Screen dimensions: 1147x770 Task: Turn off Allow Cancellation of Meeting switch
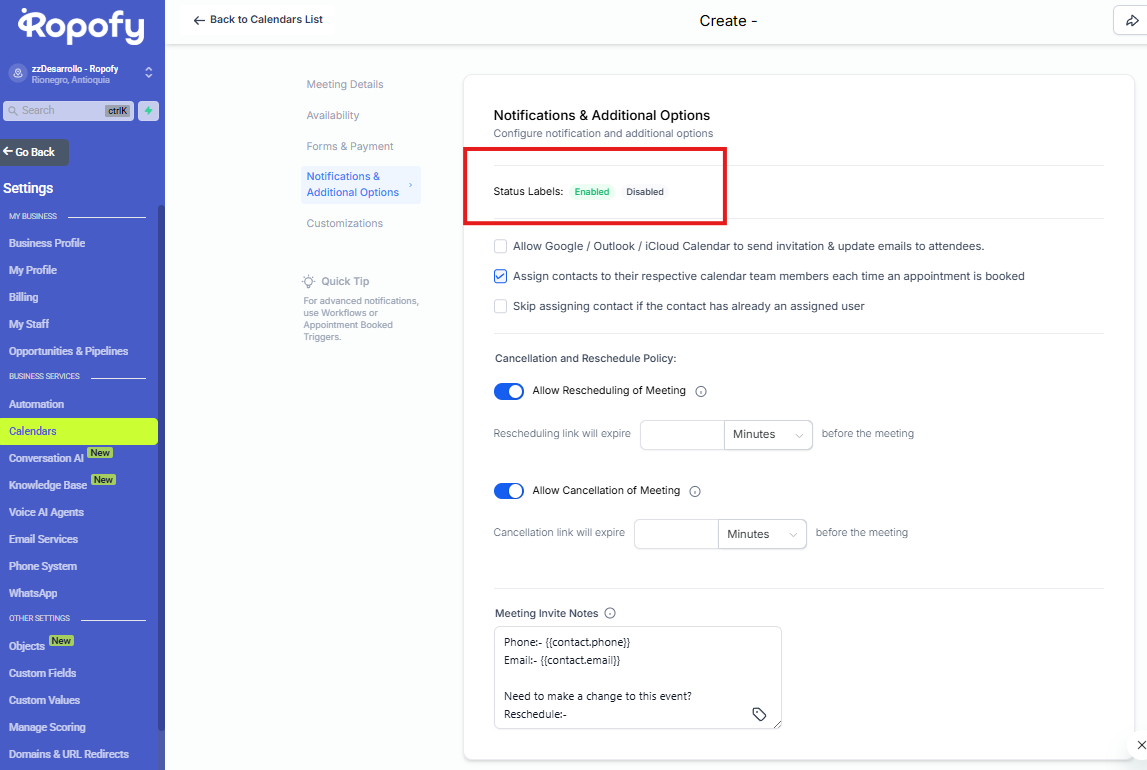coord(509,491)
